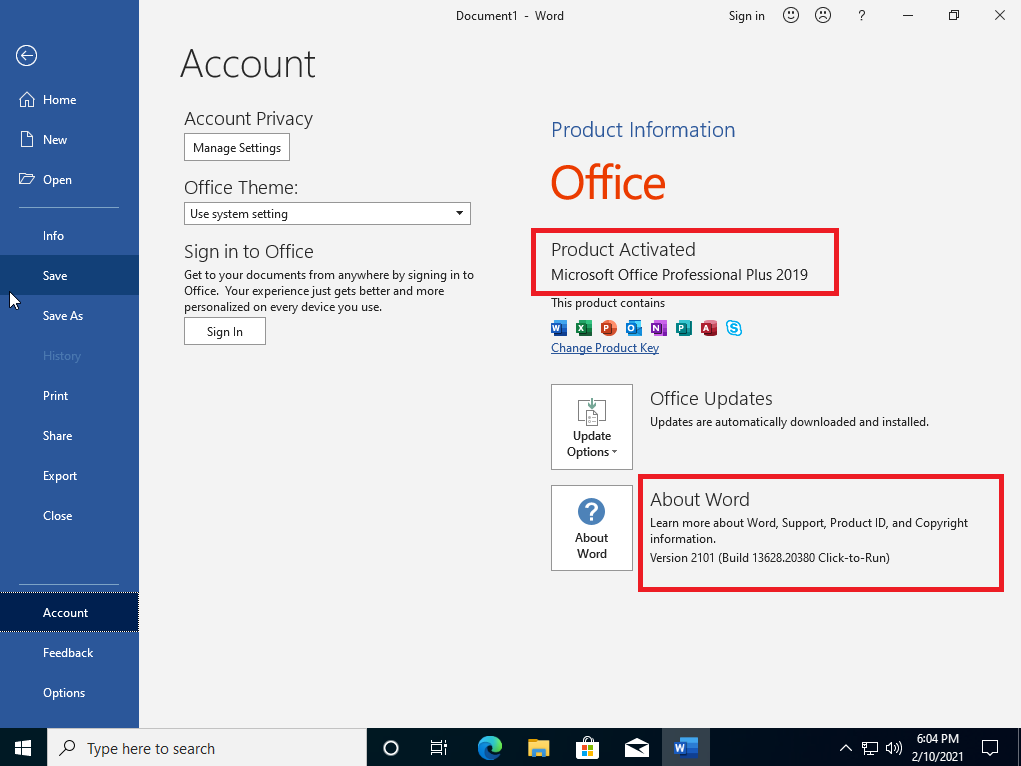Show hidden system tray icons
Screen dimensions: 1021x766
(x=846, y=748)
